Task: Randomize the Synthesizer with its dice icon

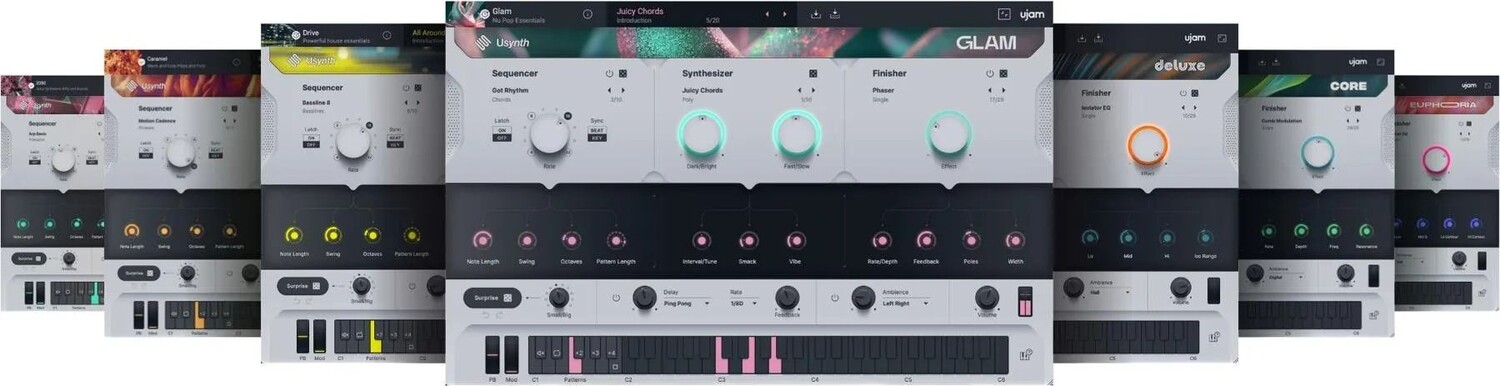Action: (x=813, y=73)
